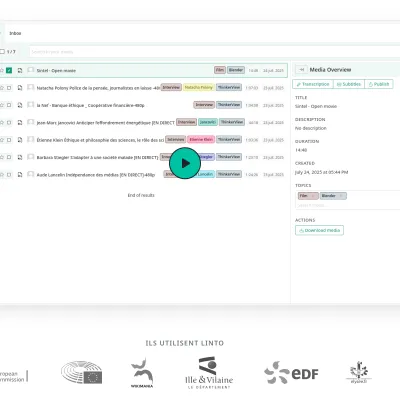Remove the Film topic chip in overview
The width and height of the screenshot is (400, 400).
point(313,196)
